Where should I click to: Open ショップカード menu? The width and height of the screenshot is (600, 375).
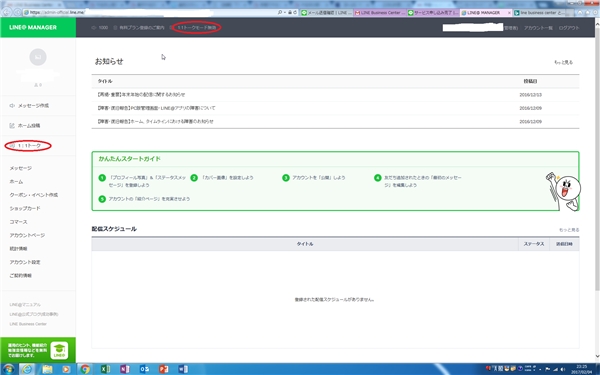coord(25,209)
